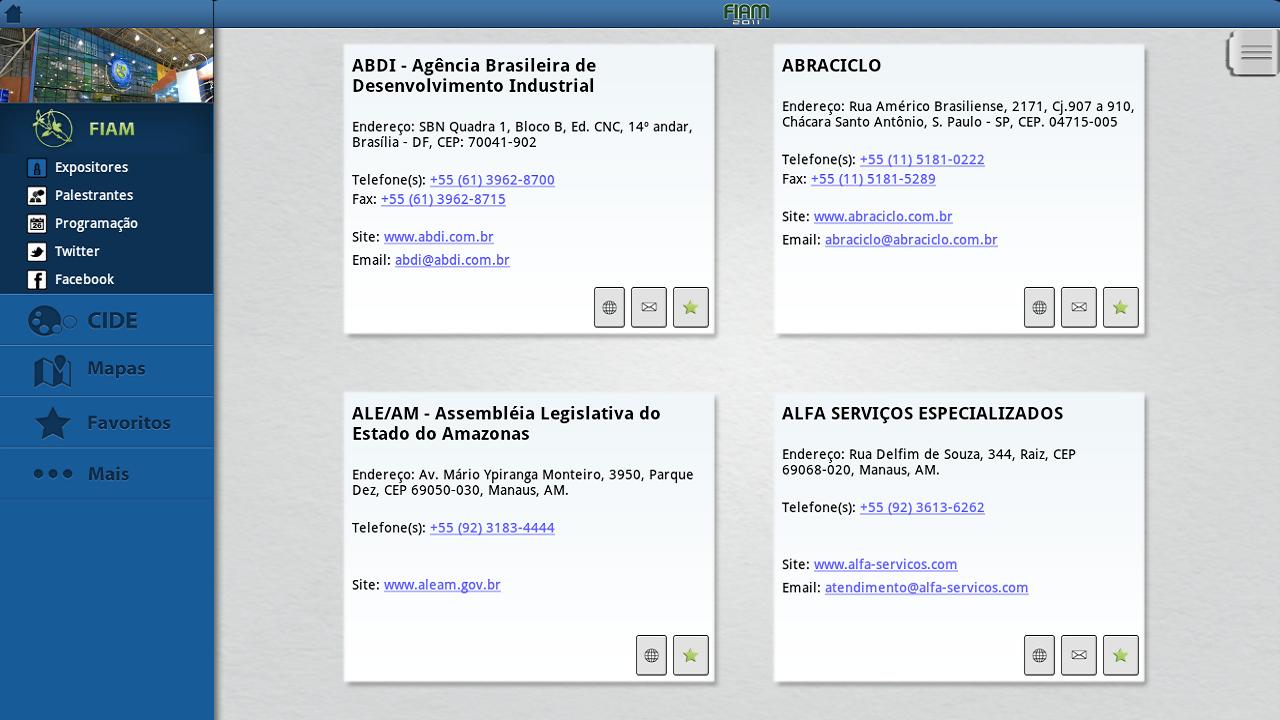This screenshot has height=720, width=1280.
Task: Visit www.alfa-servicos.com link
Action: (885, 565)
